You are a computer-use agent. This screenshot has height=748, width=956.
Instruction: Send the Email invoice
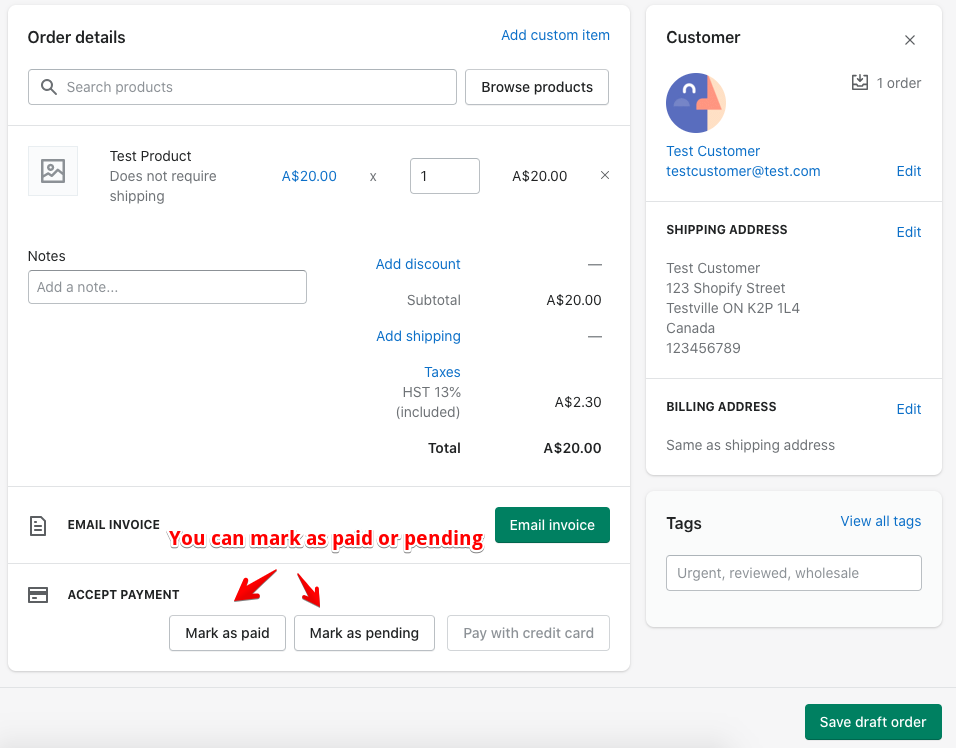[552, 525]
